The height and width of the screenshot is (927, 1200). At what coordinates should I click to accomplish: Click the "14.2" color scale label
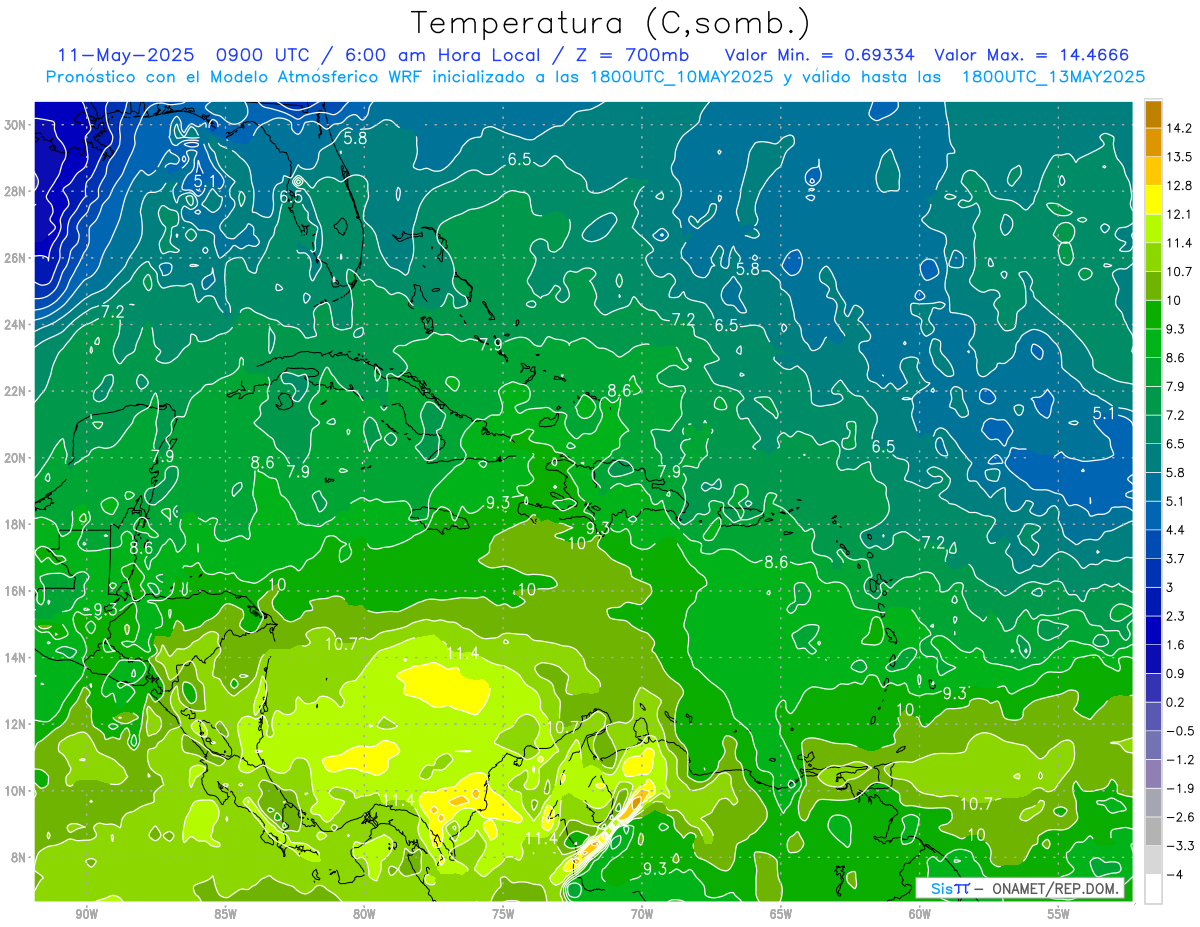pyautogui.click(x=1178, y=128)
